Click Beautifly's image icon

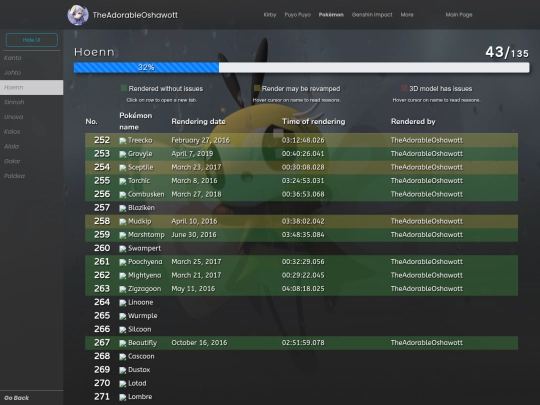tap(123, 343)
